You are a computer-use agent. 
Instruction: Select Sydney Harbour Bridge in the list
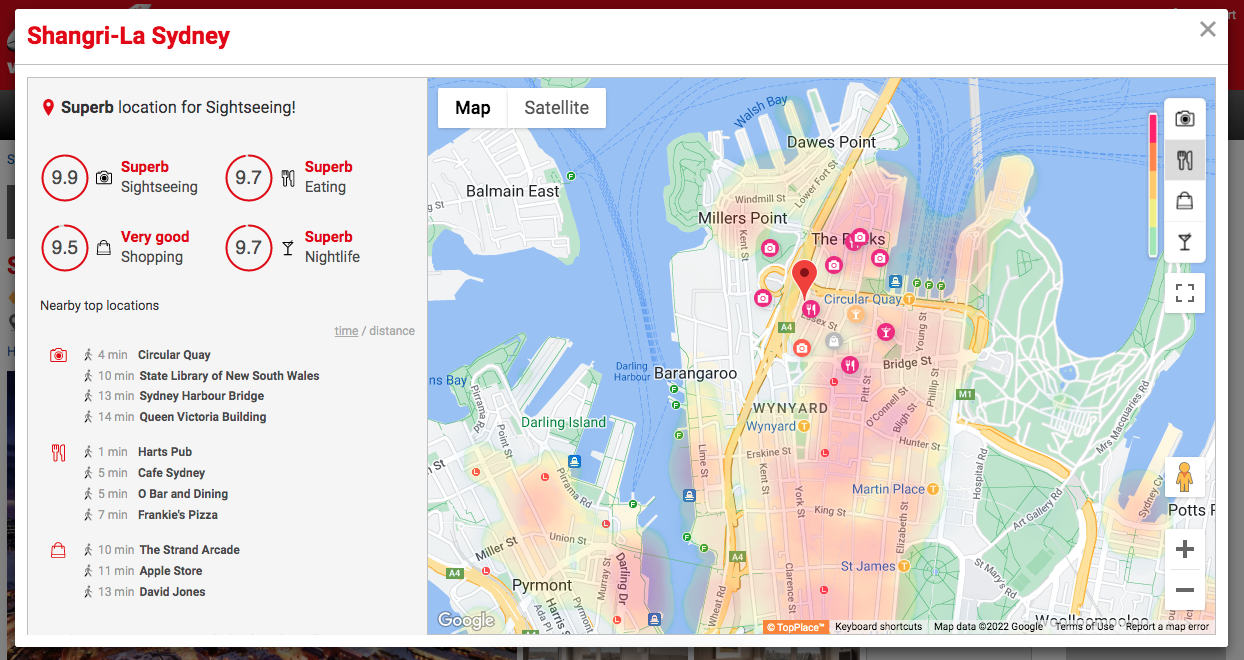[x=202, y=396]
